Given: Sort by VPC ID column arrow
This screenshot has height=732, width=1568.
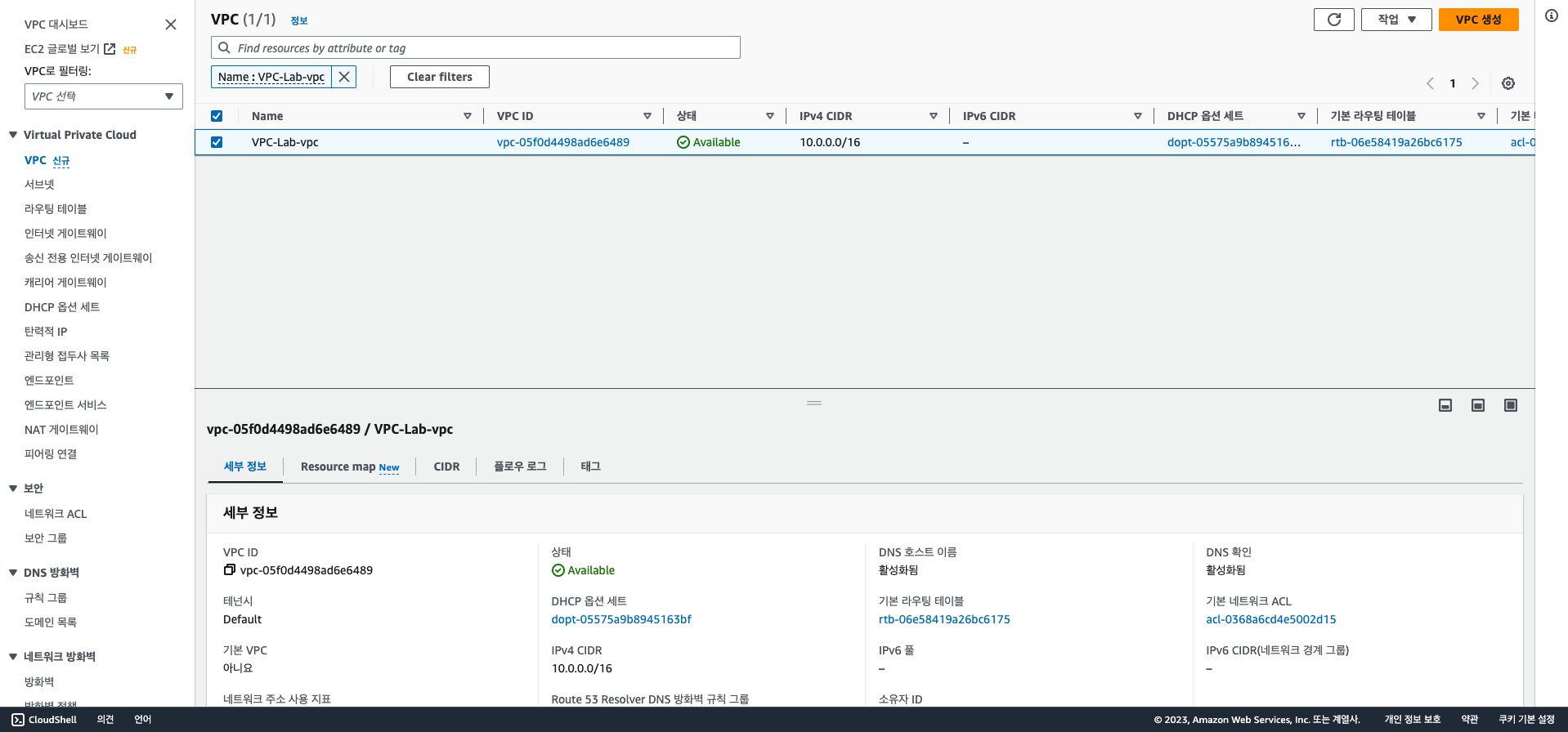Looking at the screenshot, I should (647, 116).
